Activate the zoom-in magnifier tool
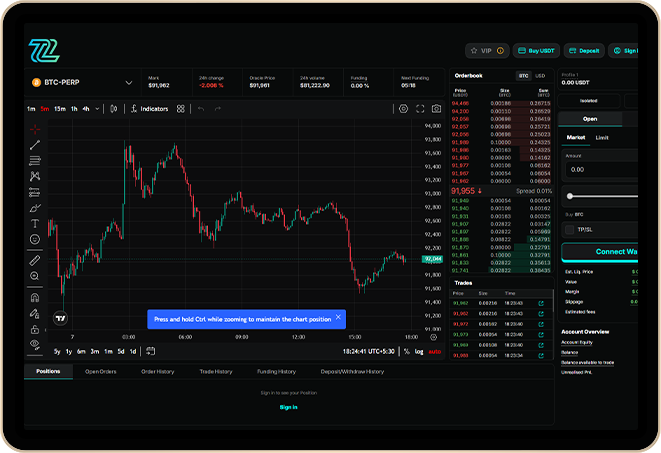Screen dimensions: 661x453 35,276
